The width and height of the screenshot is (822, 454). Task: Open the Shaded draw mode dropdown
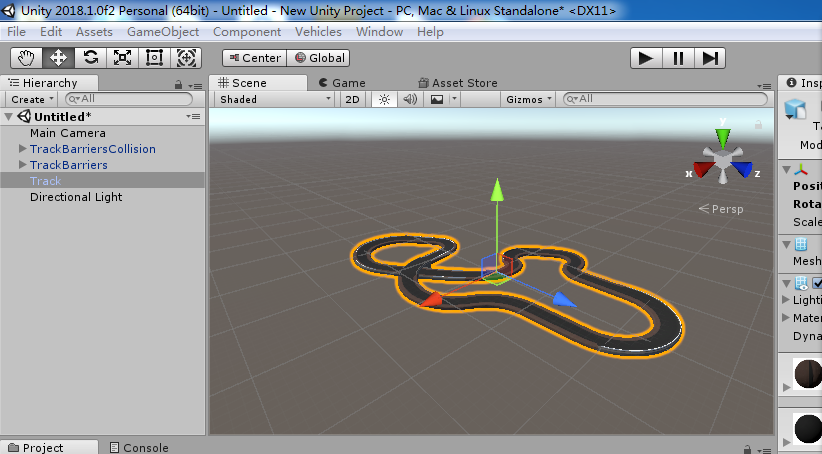coord(275,99)
